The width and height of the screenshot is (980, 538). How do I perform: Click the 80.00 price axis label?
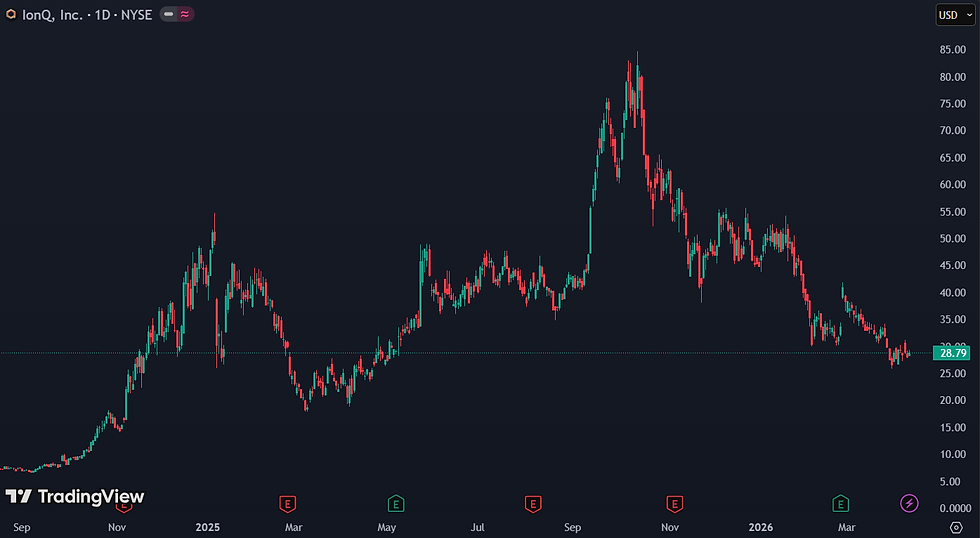pyautogui.click(x=952, y=77)
